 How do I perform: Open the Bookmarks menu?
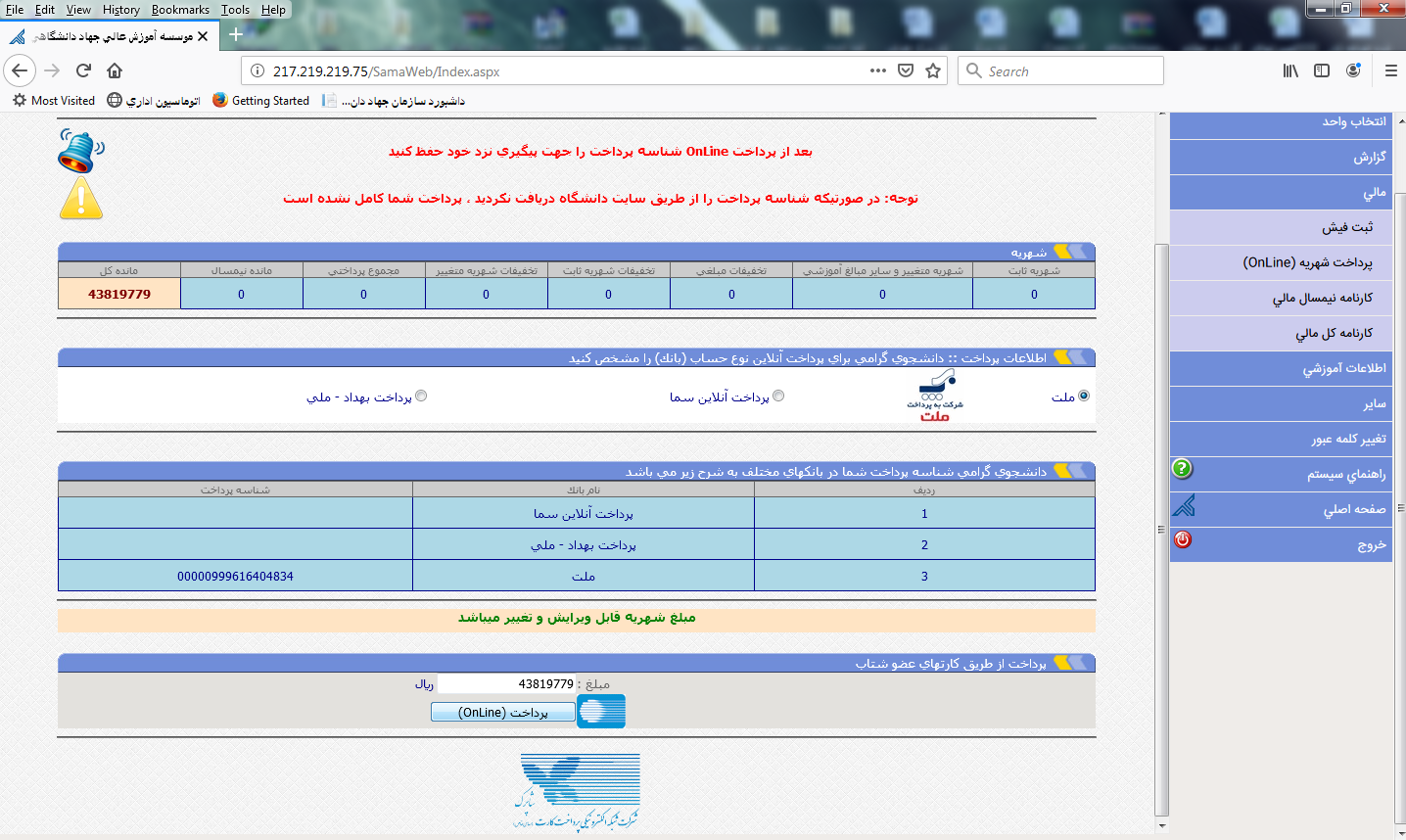click(x=180, y=9)
